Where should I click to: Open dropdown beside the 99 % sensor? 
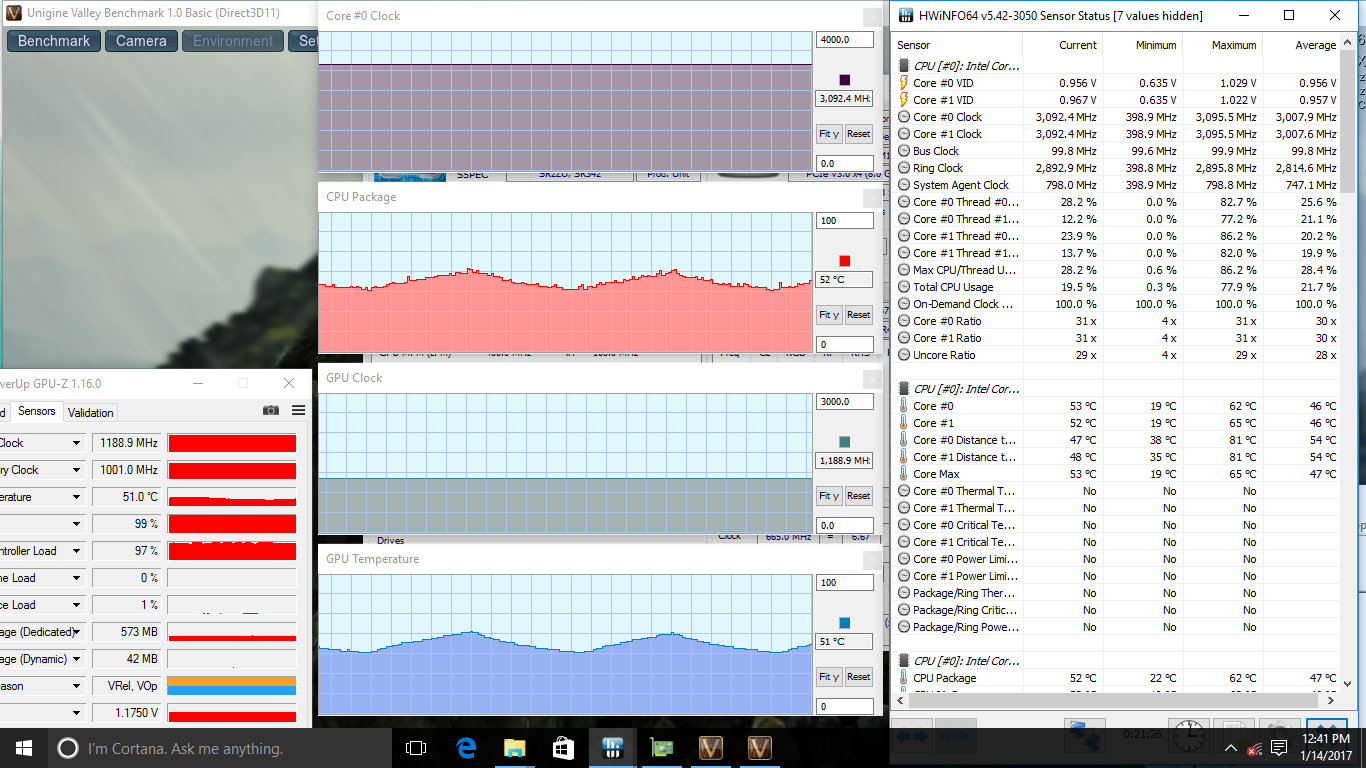pos(76,524)
